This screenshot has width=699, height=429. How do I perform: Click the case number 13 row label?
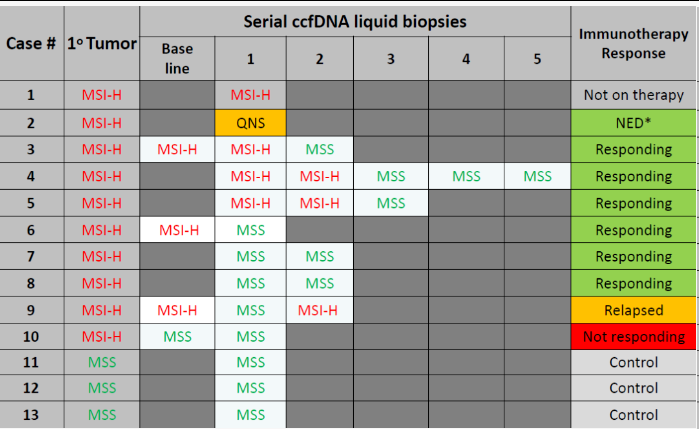click(x=30, y=415)
